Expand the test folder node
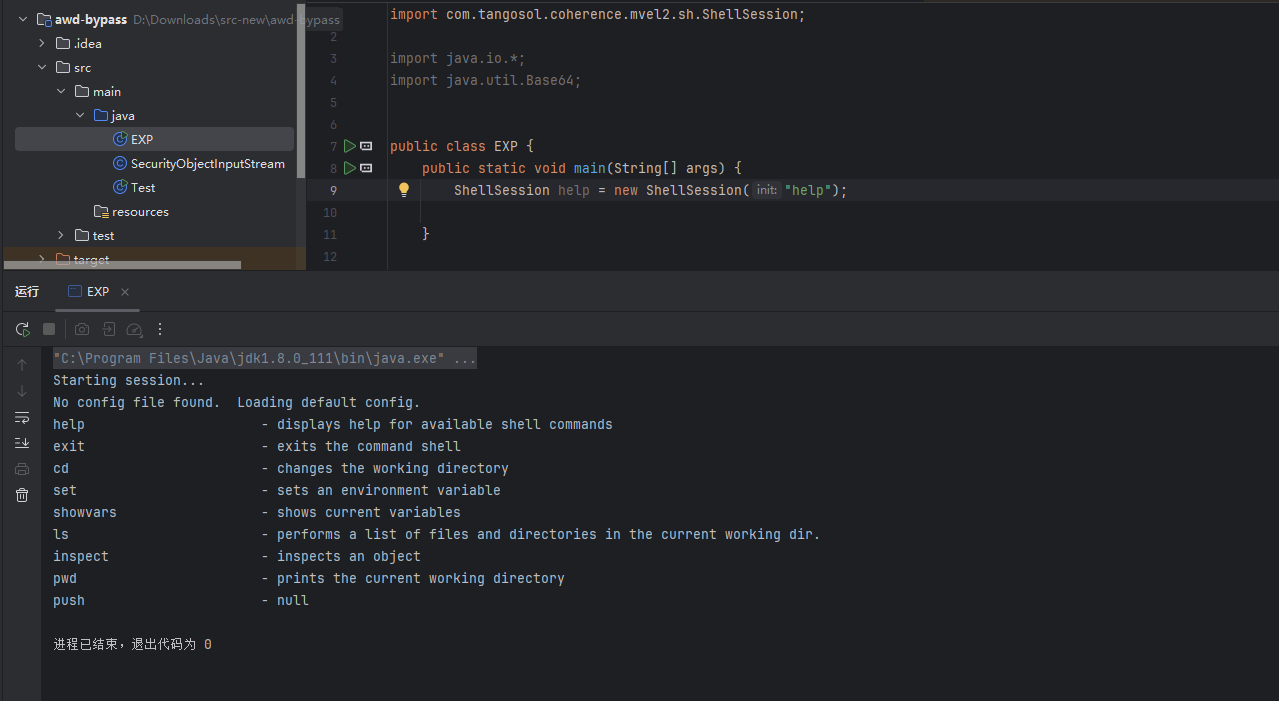 click(61, 235)
